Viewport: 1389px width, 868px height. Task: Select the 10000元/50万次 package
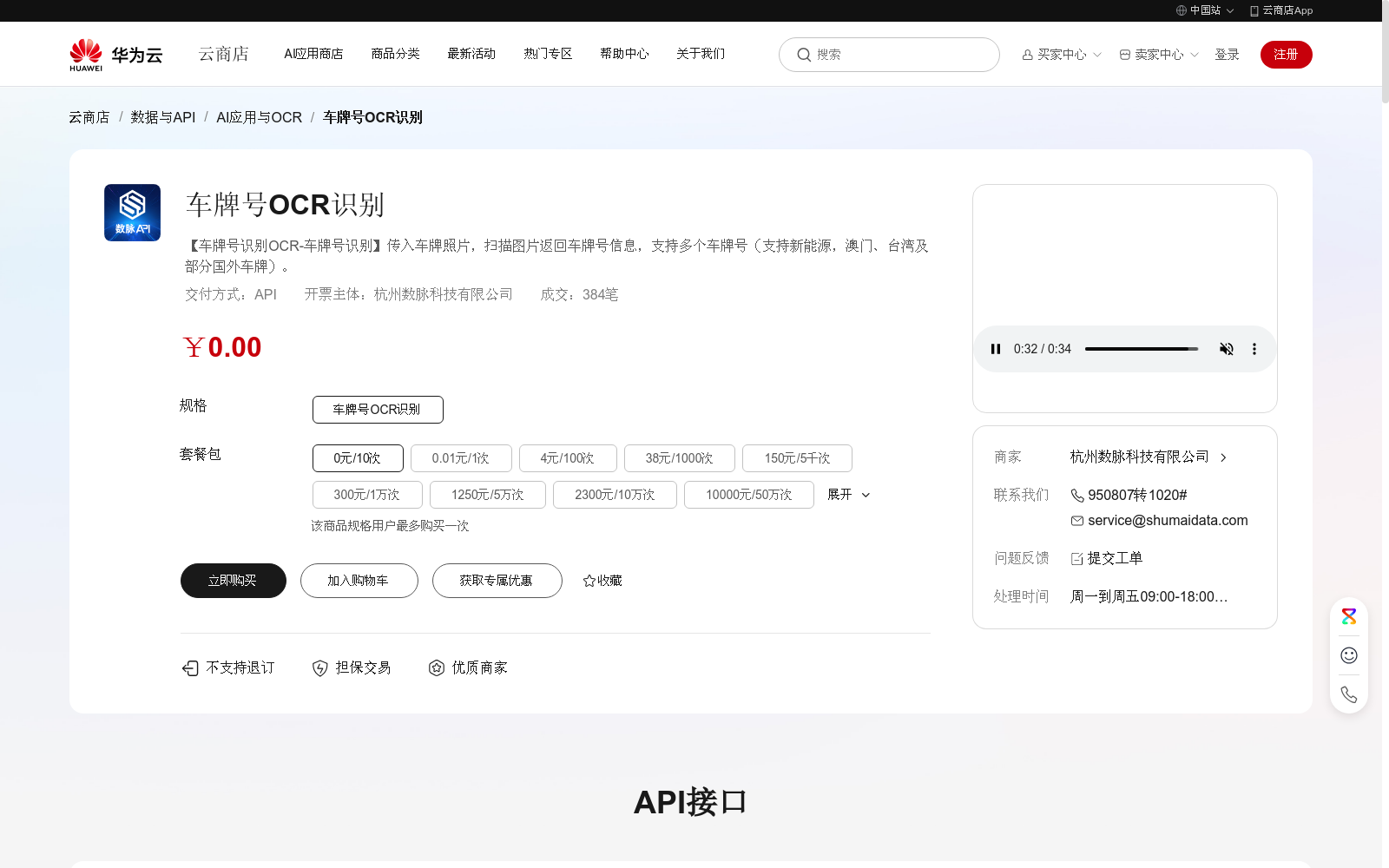pos(749,495)
